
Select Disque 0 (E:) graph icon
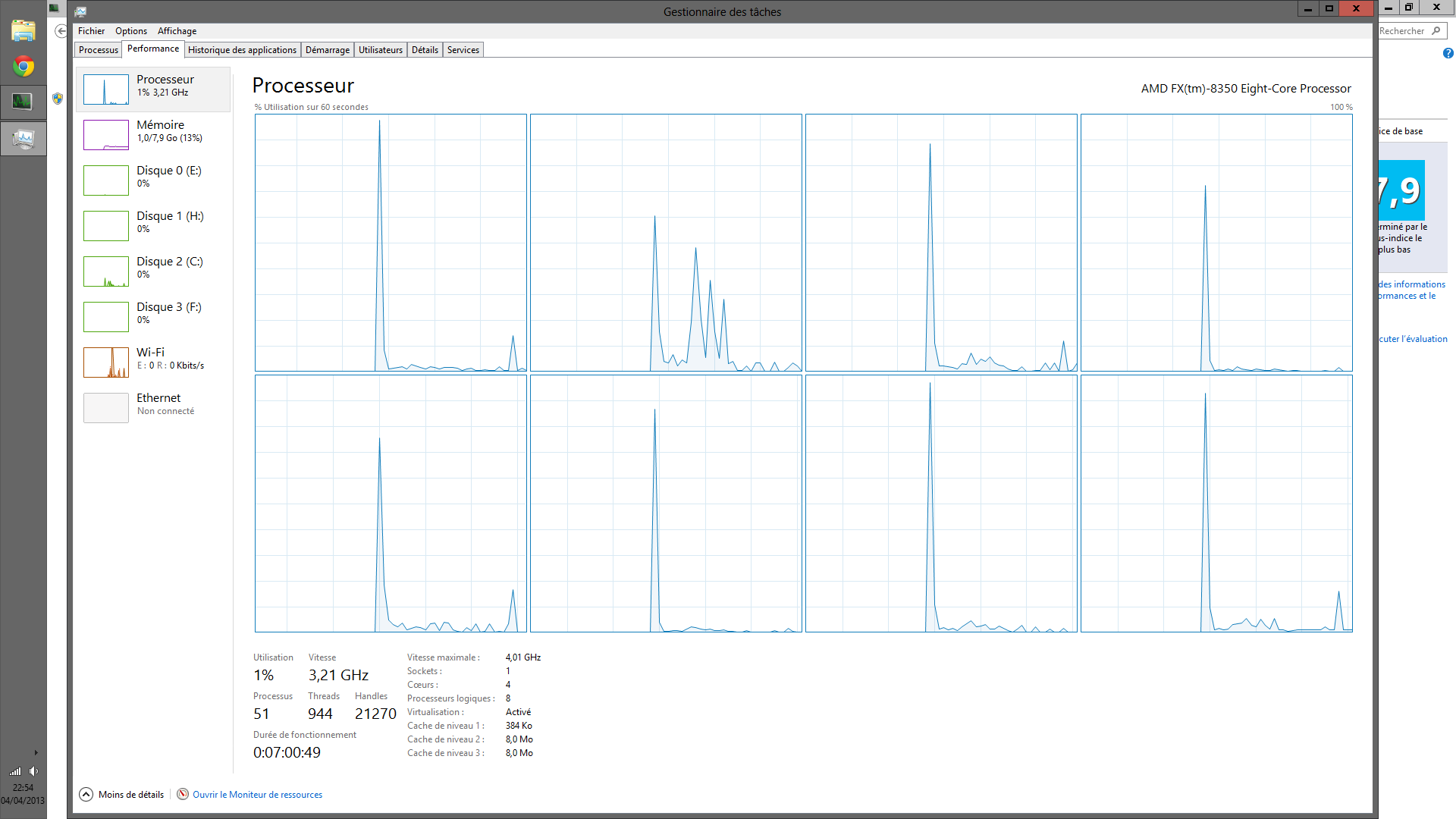click(x=105, y=180)
